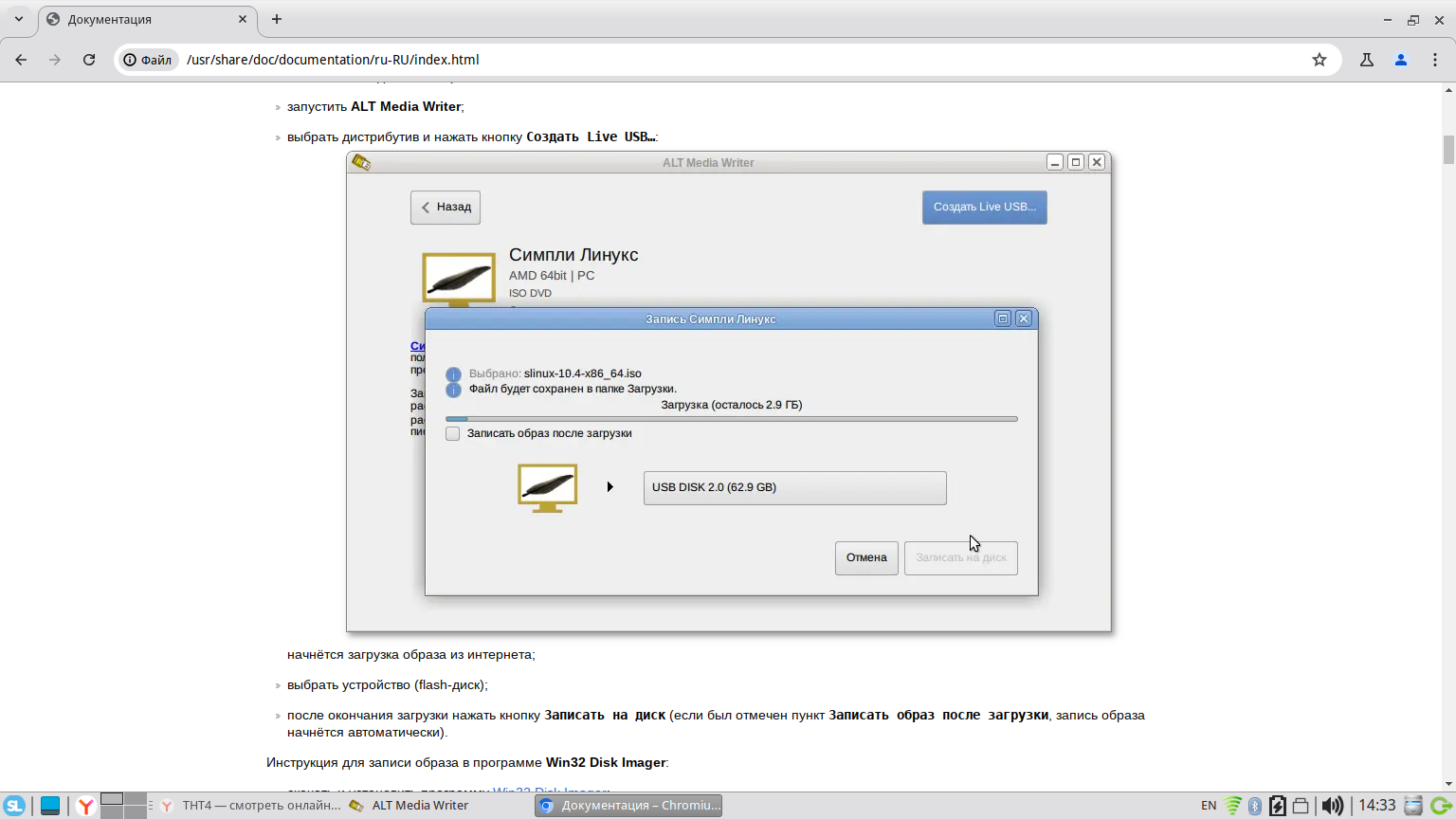Screen dimensions: 1456x819
Task: Click the Назад button in ALT Media Writer image
Action: click(446, 207)
